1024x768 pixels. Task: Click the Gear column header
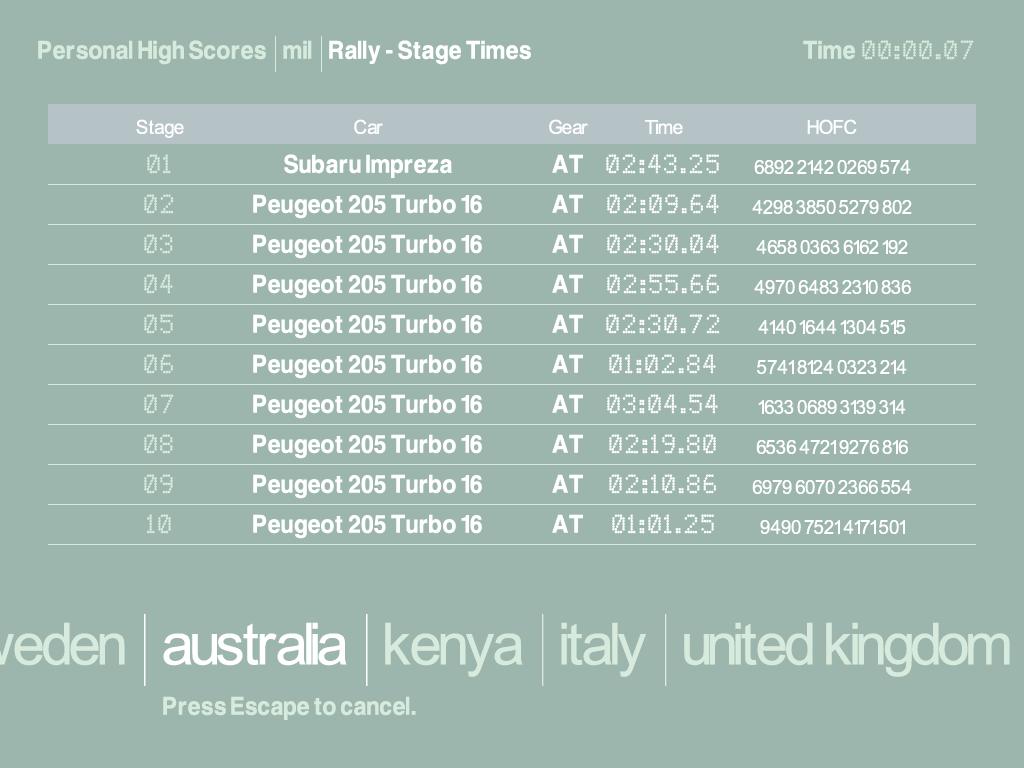click(567, 127)
